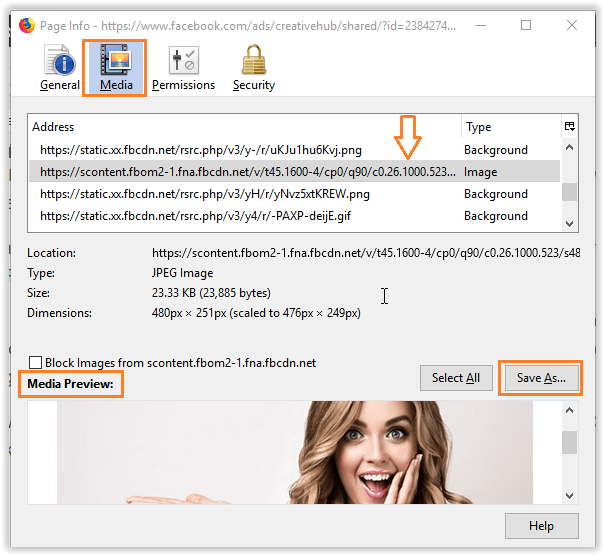Click the General info icon

click(59, 60)
